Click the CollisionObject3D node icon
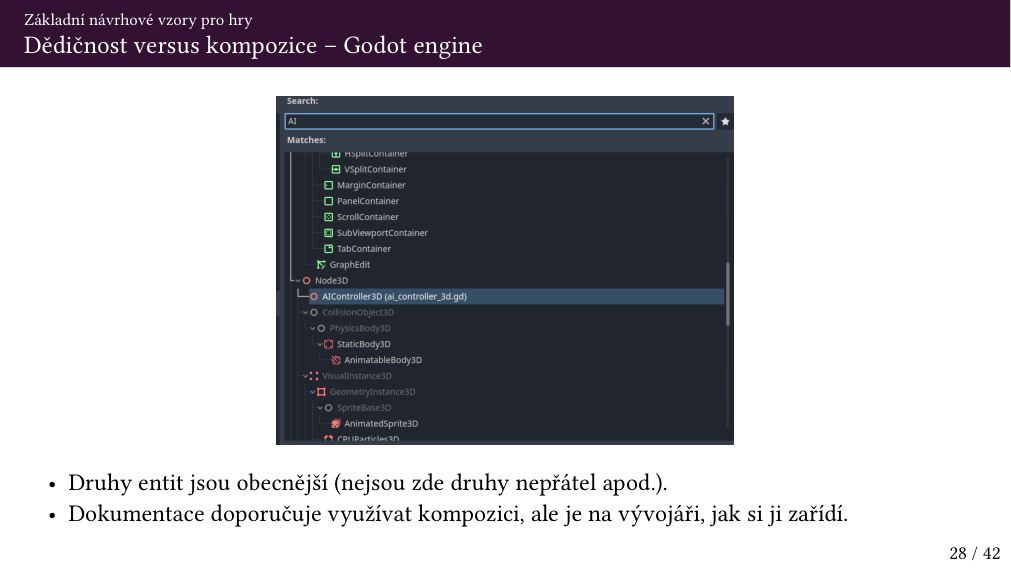Viewport: 1011px width, 569px height. 314,312
